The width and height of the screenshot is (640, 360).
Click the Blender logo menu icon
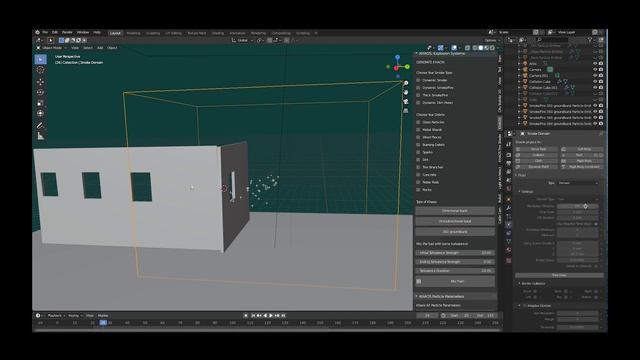click(x=37, y=32)
